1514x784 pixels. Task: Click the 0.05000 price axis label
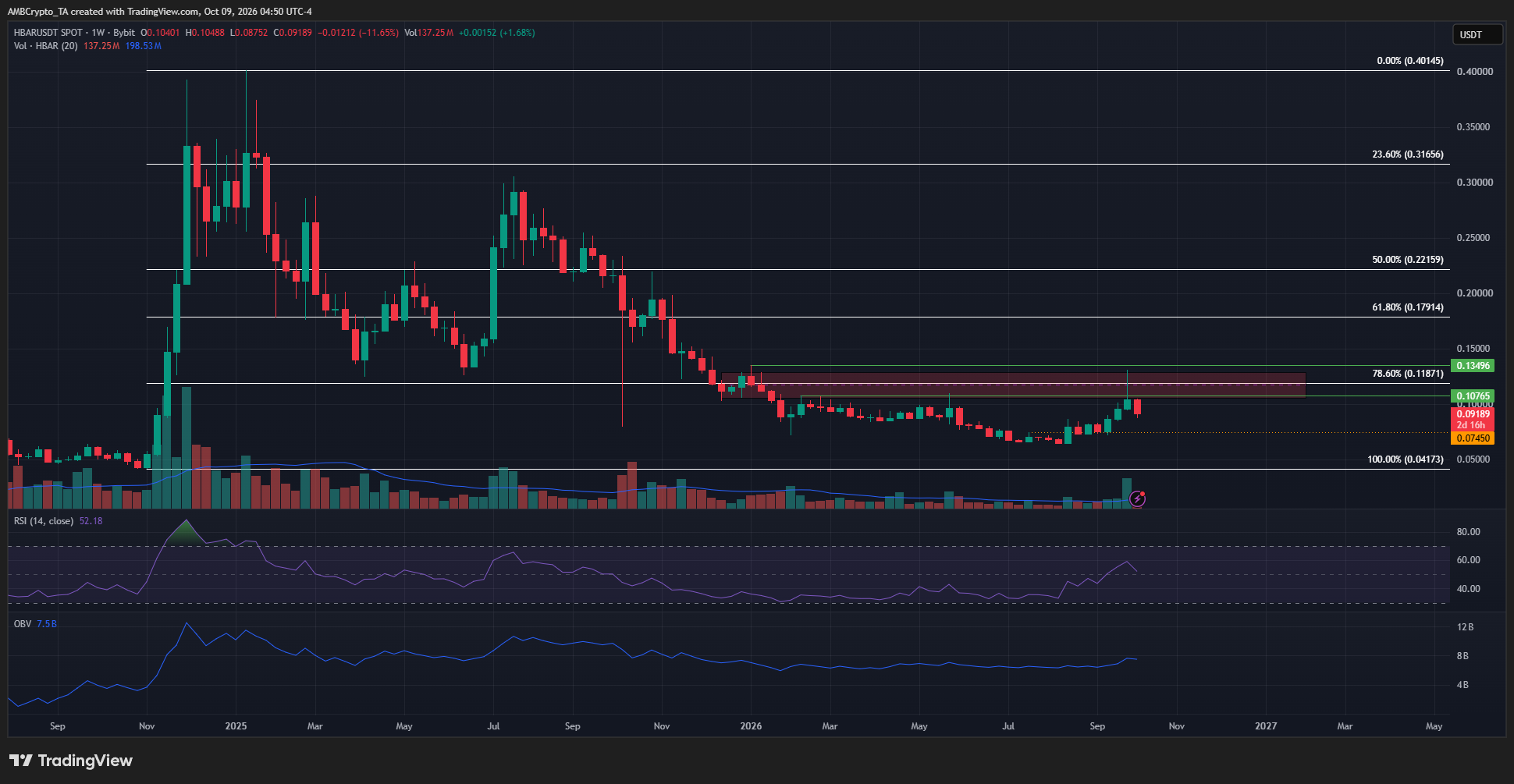tap(1475, 459)
